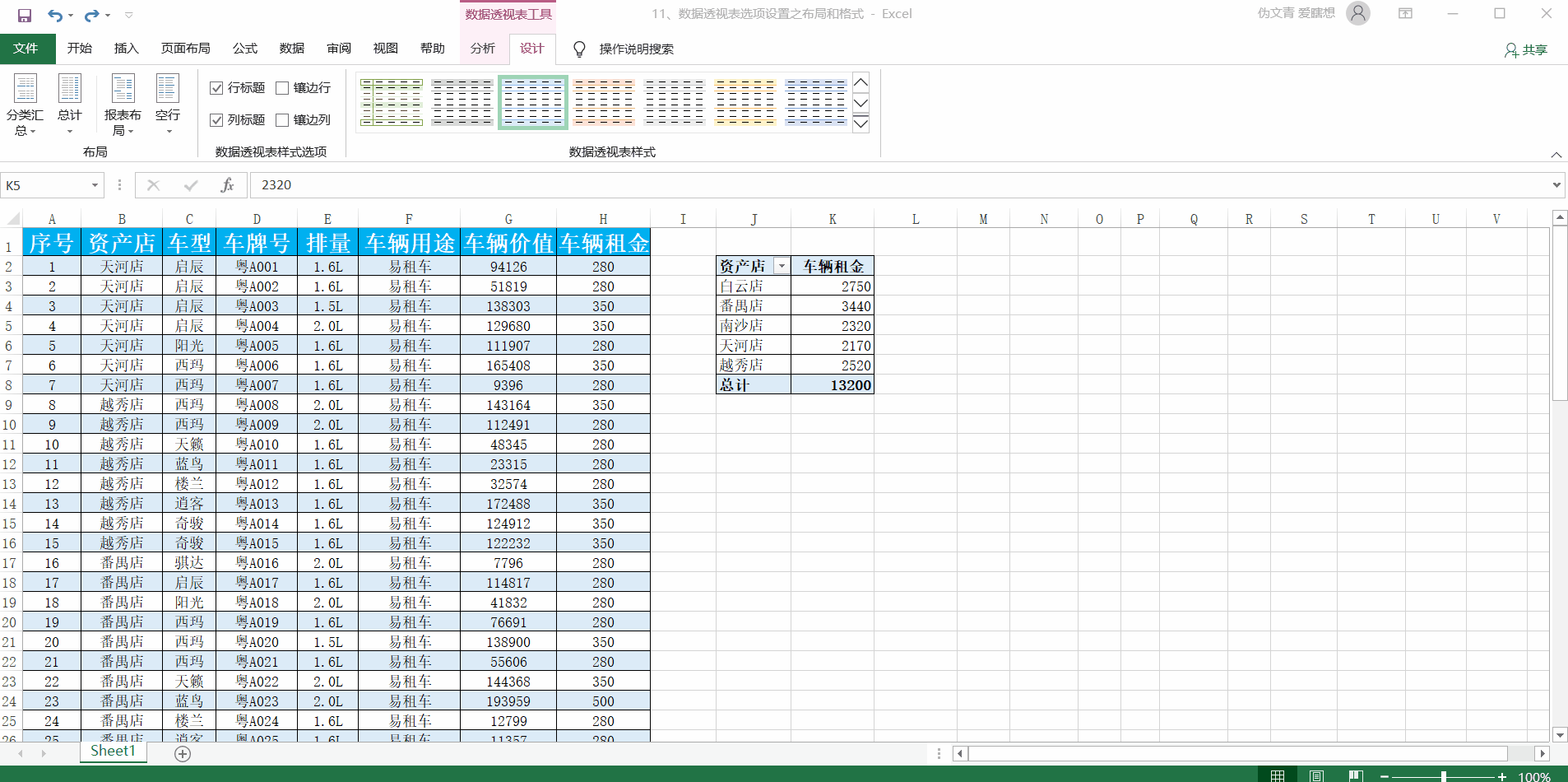The height and width of the screenshot is (782, 1568).
Task: Click the user account avatar icon
Action: [x=1358, y=13]
